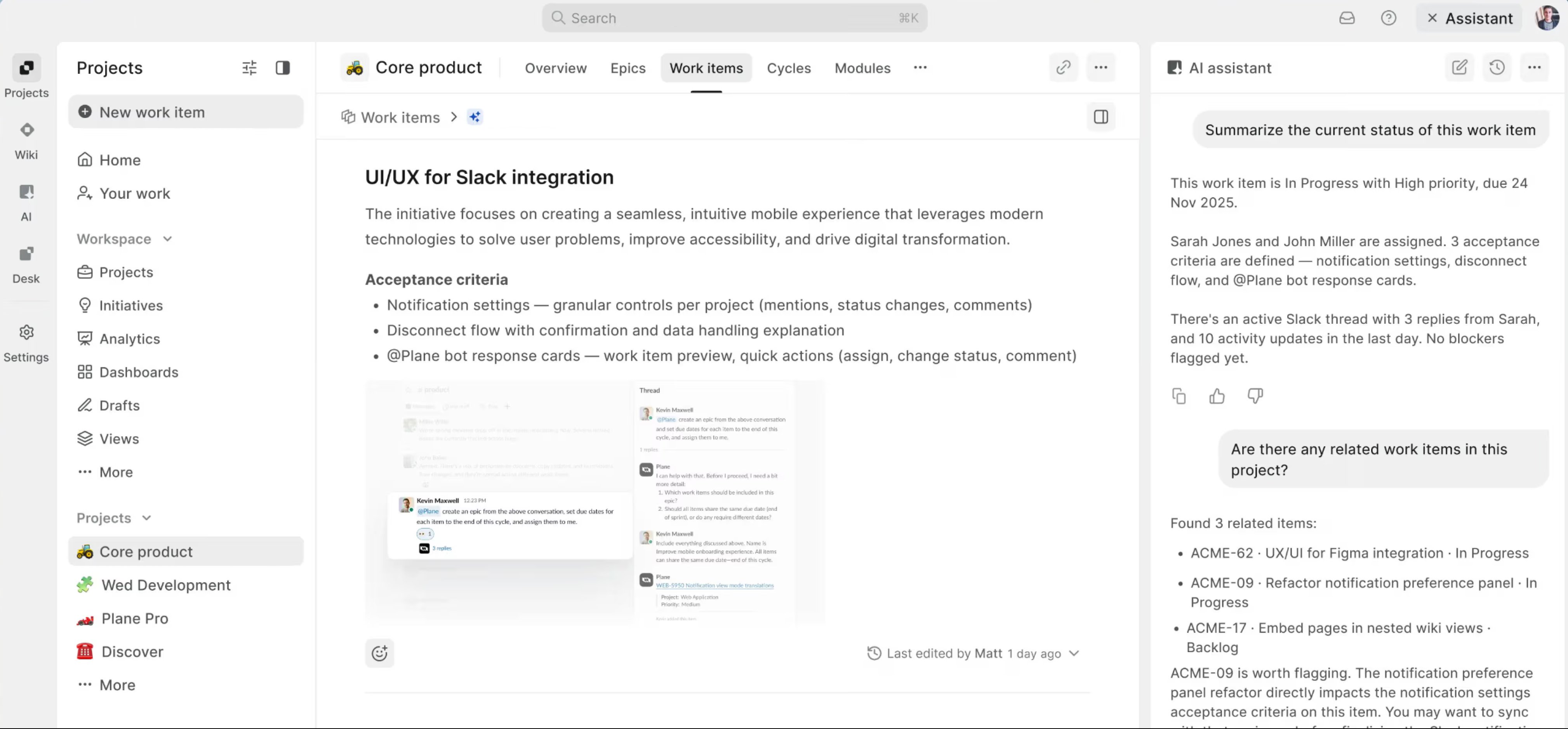
Task: Toggle the work item detail side panel
Action: coord(1100,117)
